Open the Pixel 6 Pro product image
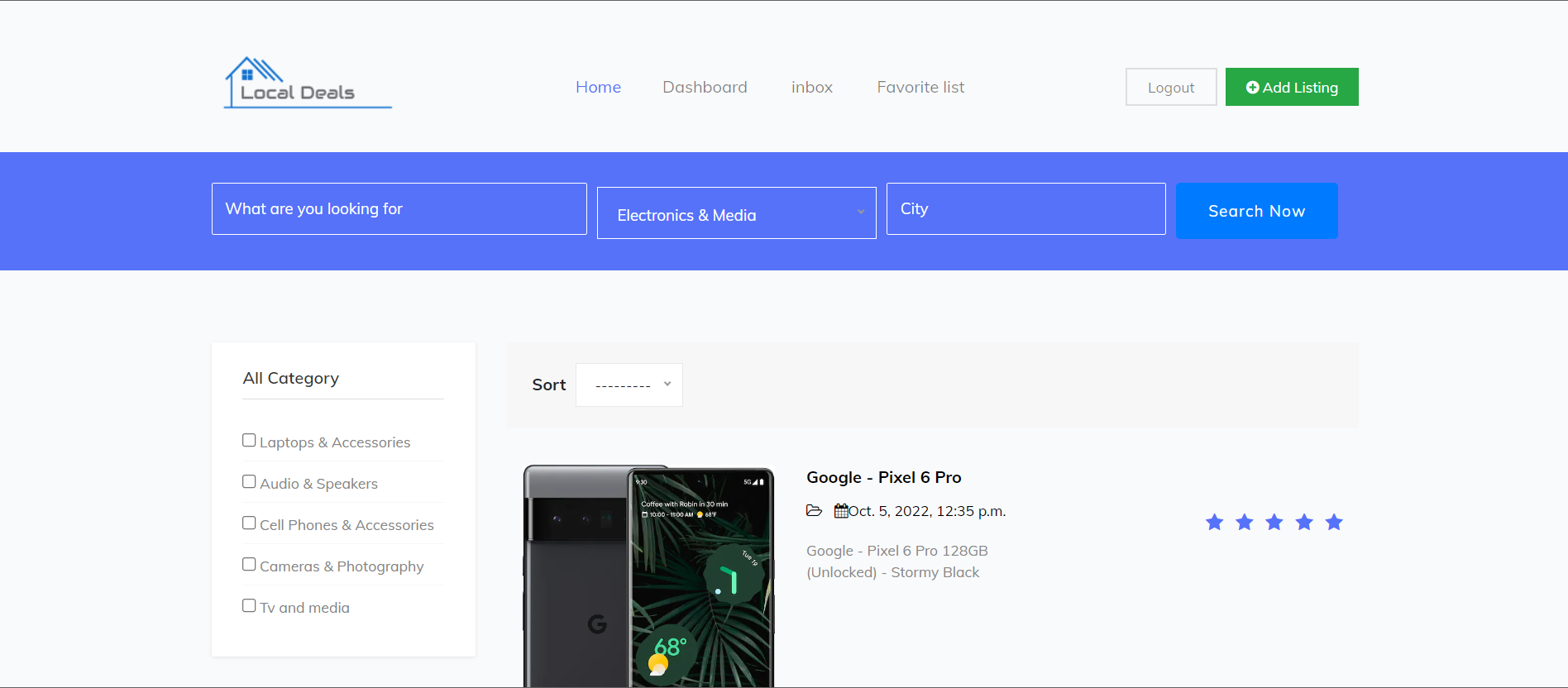 649,576
